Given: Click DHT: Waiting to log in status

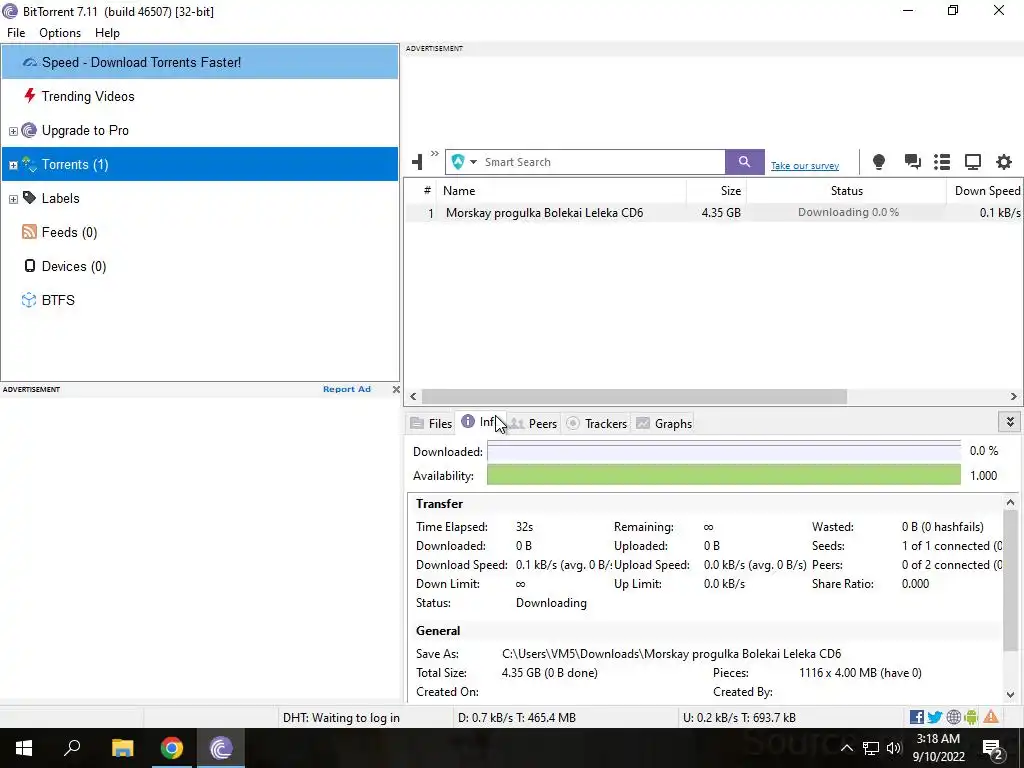Looking at the screenshot, I should pyautogui.click(x=341, y=718).
